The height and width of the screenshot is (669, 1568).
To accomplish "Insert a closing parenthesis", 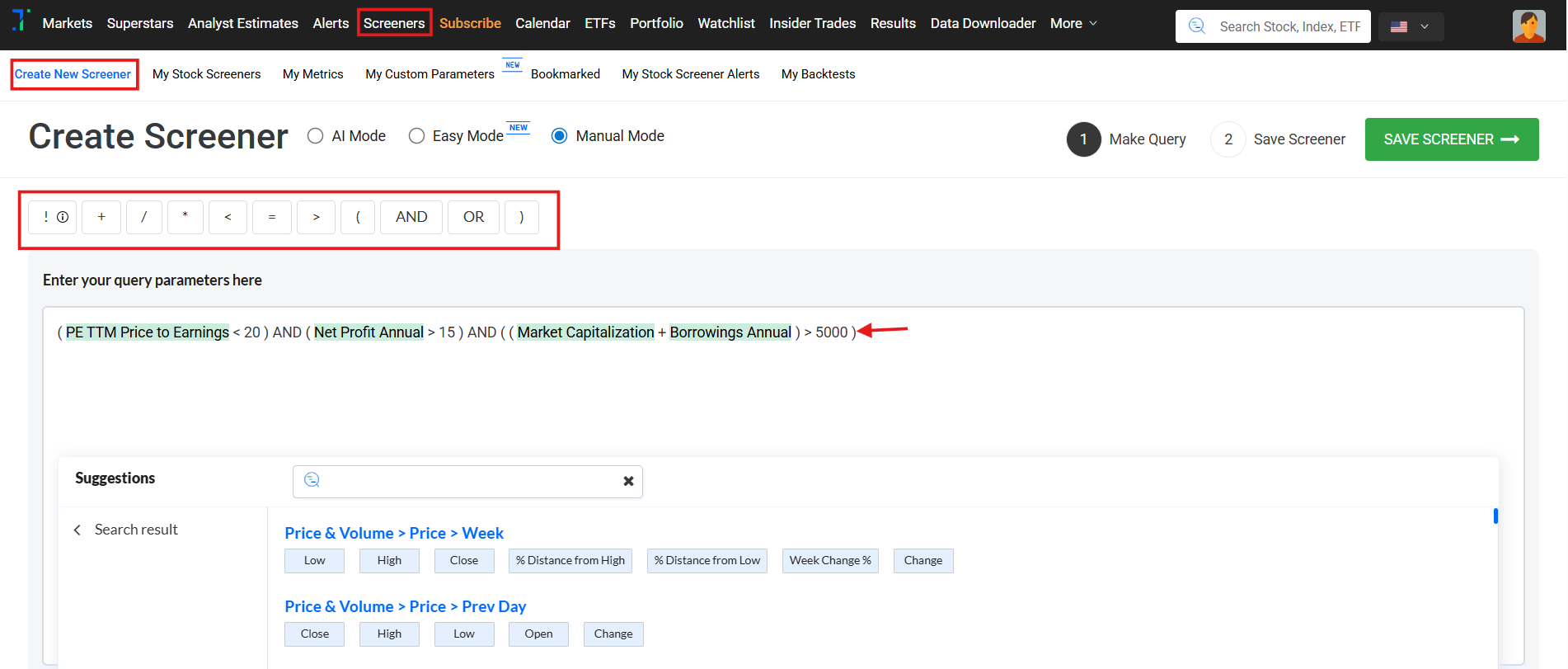I will click(522, 217).
